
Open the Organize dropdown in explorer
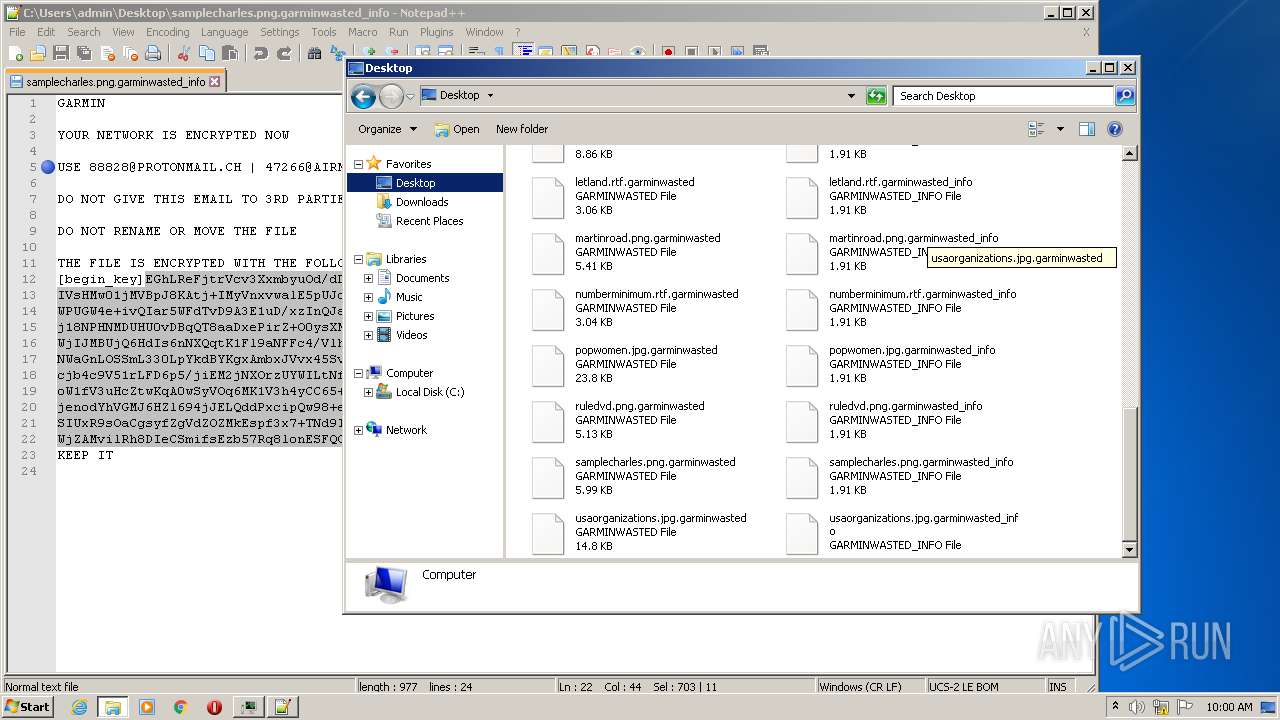click(388, 129)
